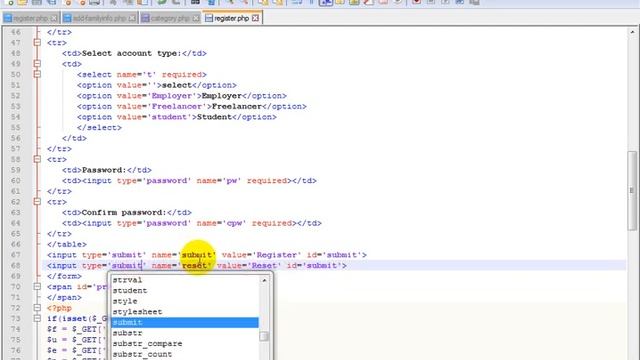Viewport: 640px width, 360px height.
Task: Click value='Register' on line 67
Action: [x=262, y=255]
